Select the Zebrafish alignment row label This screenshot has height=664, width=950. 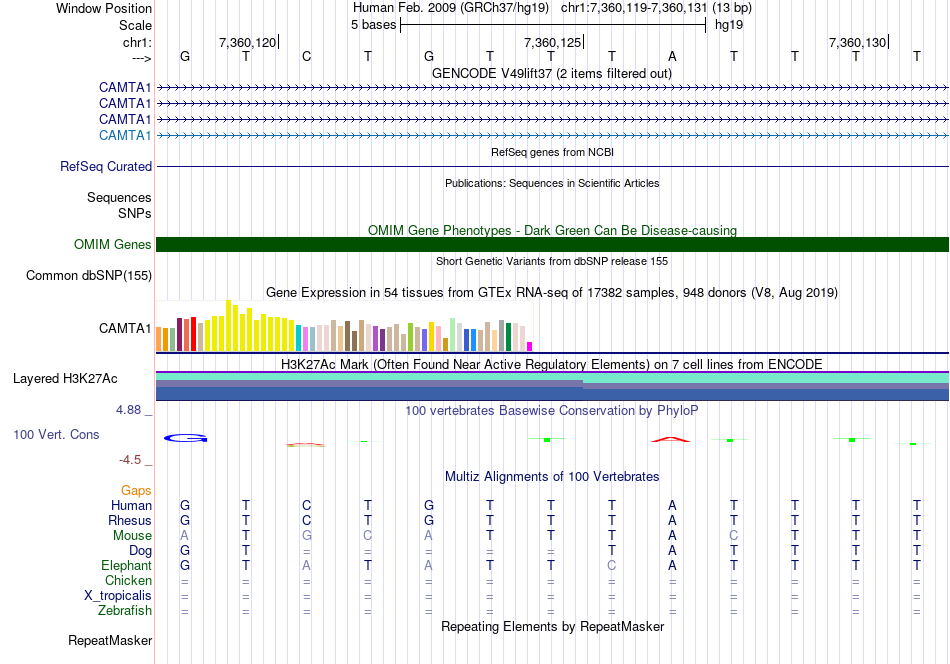125,611
